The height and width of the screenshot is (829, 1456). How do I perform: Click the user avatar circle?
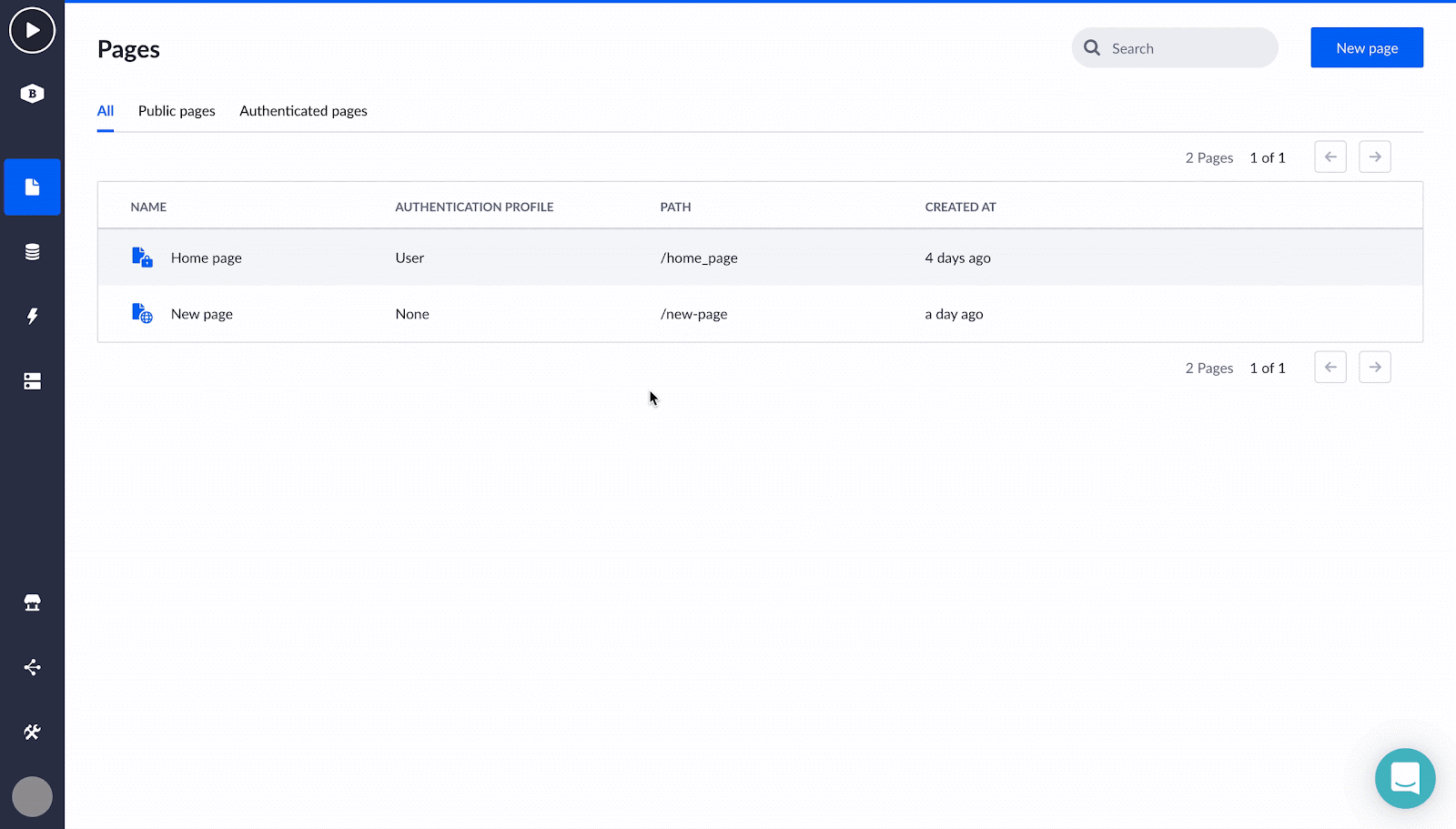pos(32,796)
